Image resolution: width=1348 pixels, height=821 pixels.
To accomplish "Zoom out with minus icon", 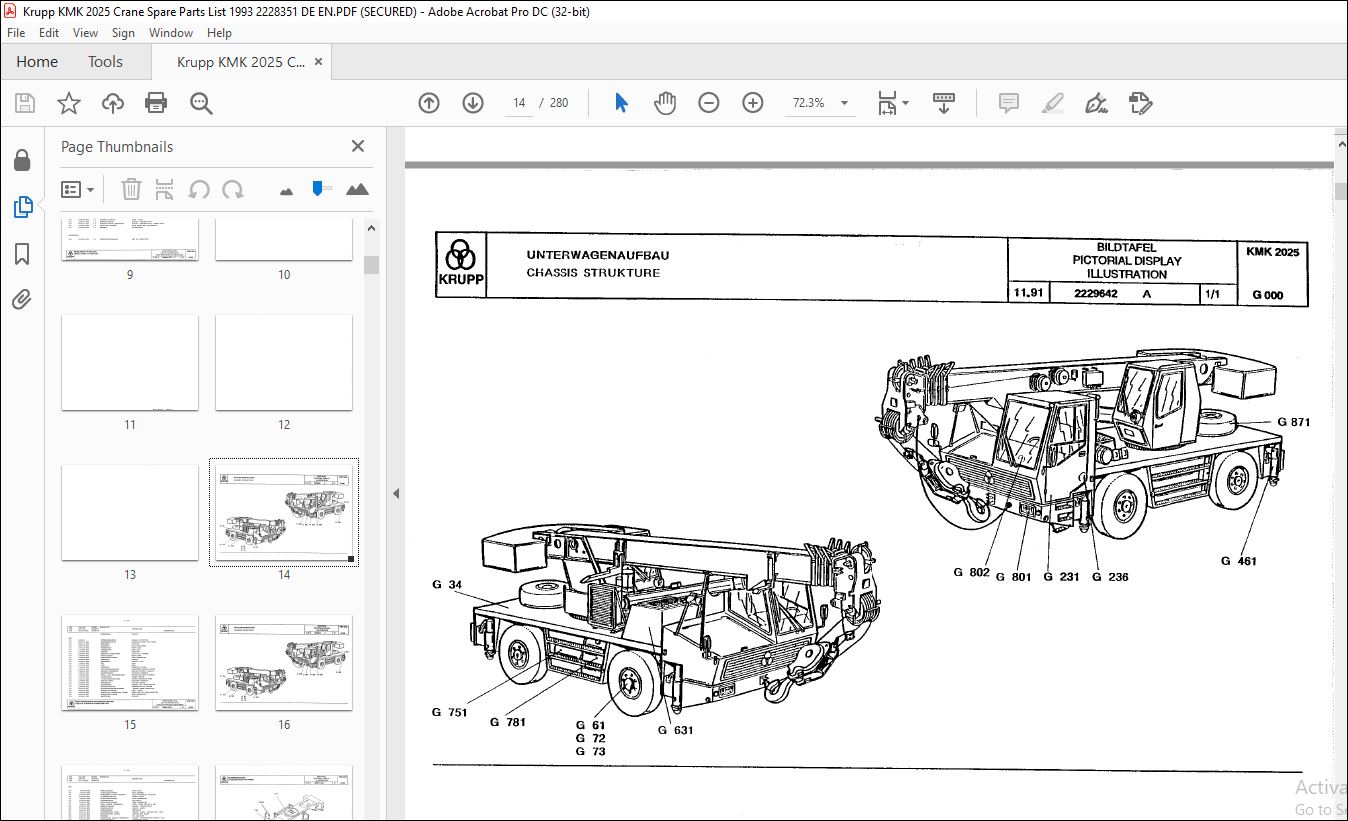I will coord(709,103).
